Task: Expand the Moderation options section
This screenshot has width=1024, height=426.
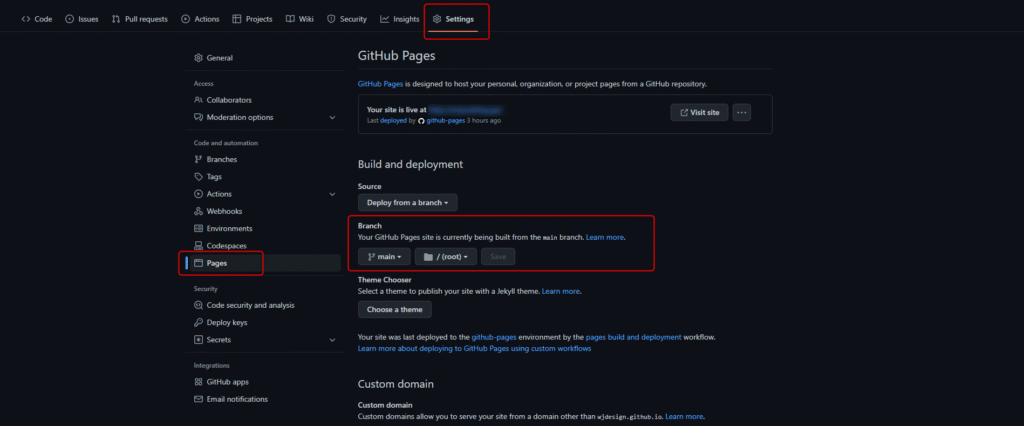Action: (x=332, y=118)
